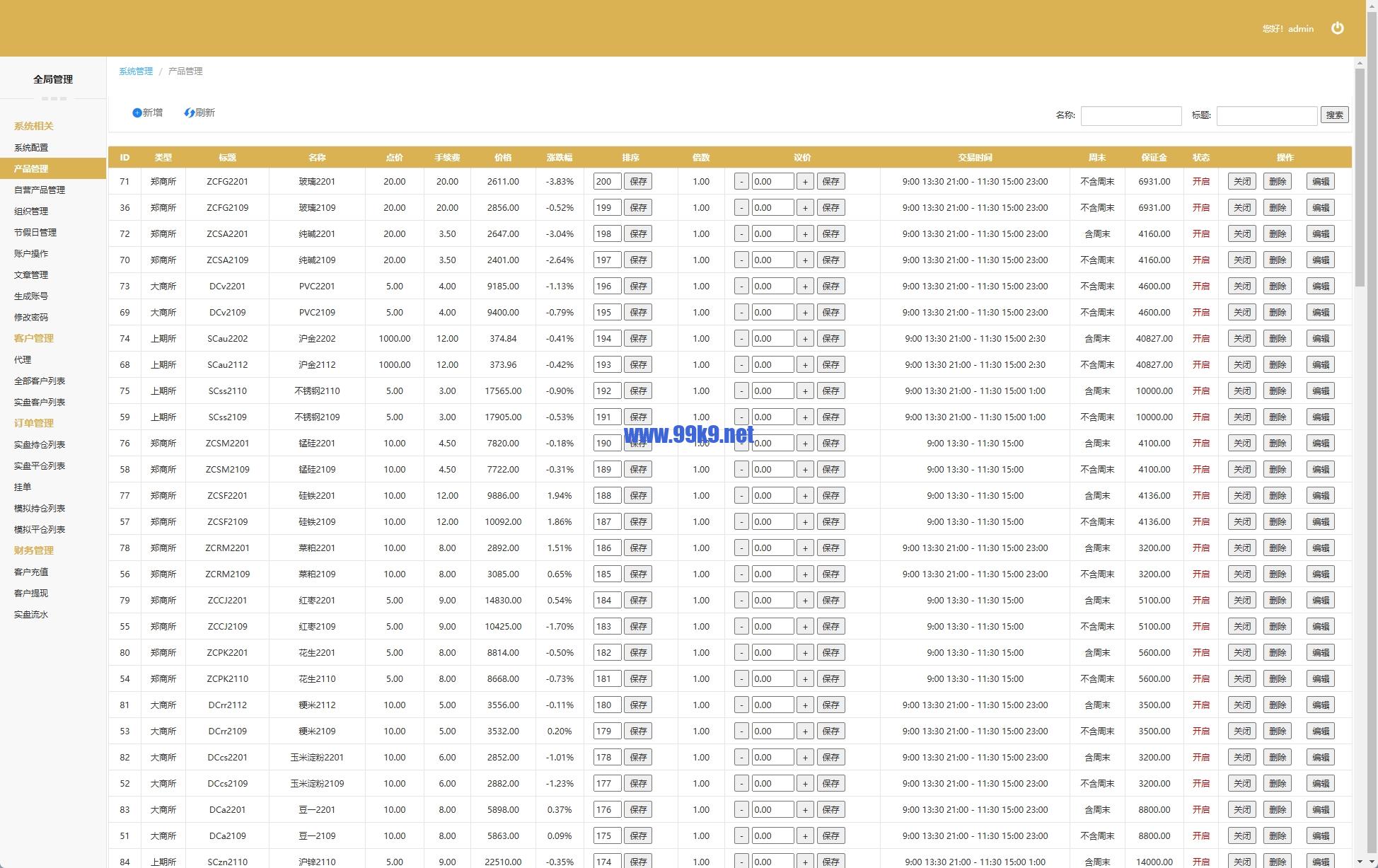
Task: Open 生成账号 sidebar item
Action: [31, 296]
